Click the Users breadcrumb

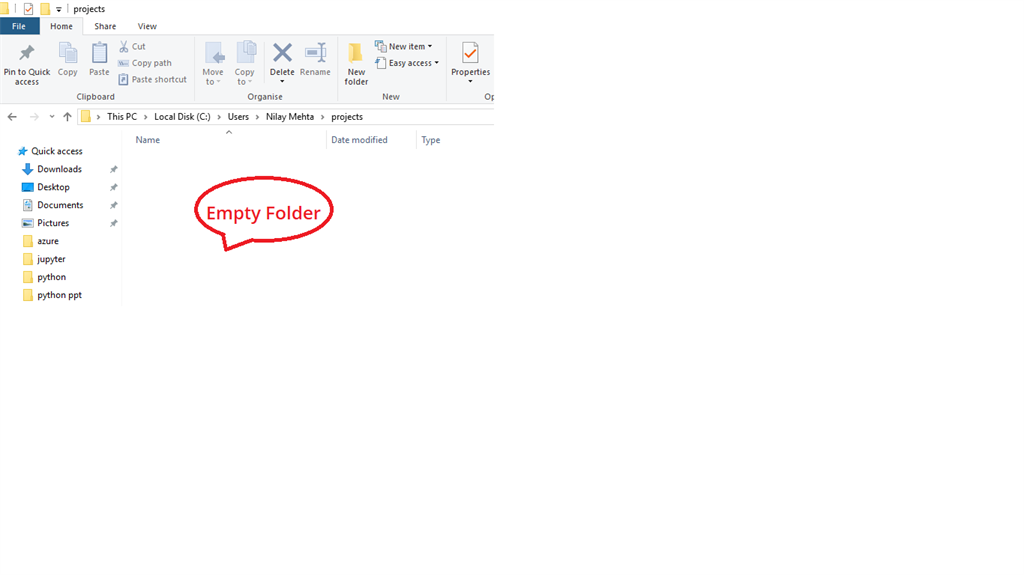click(x=238, y=117)
